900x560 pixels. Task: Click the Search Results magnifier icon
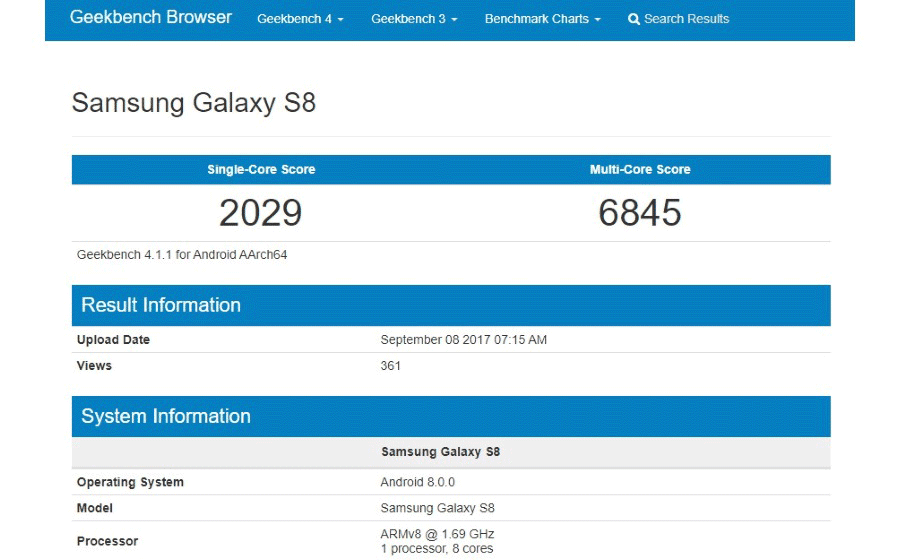[x=634, y=20]
